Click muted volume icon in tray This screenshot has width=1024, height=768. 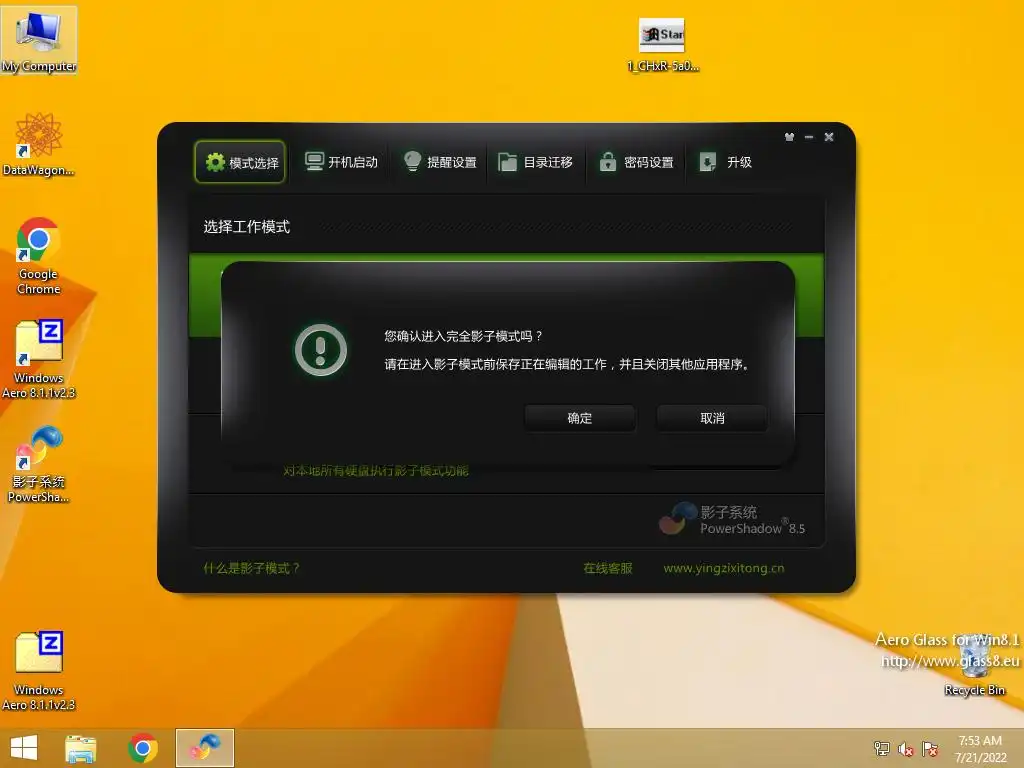[x=906, y=749]
